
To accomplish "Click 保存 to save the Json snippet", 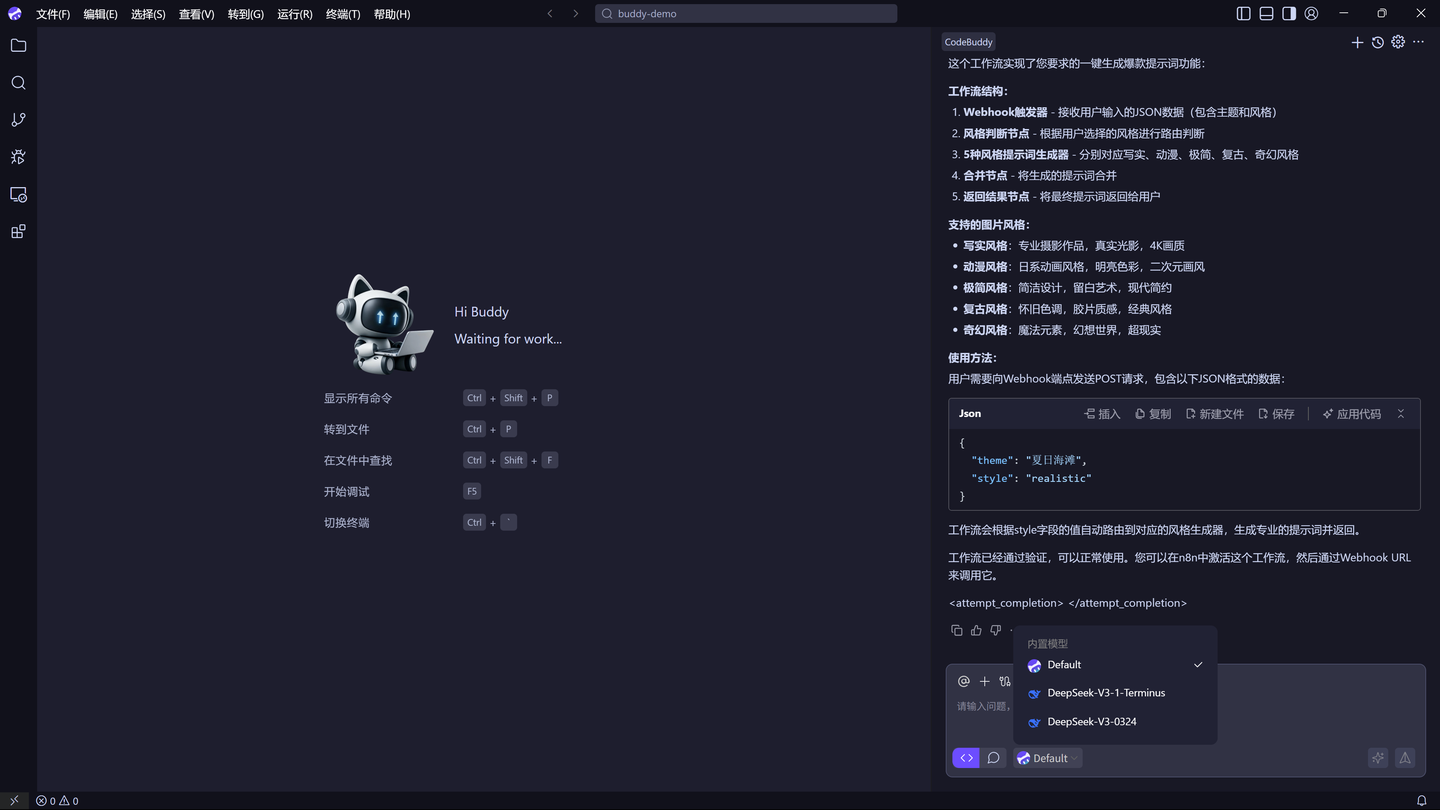I will click(x=1276, y=413).
